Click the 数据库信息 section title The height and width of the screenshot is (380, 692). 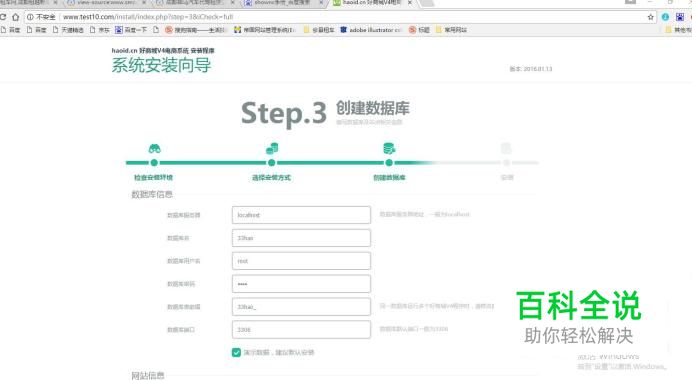pyautogui.click(x=152, y=194)
